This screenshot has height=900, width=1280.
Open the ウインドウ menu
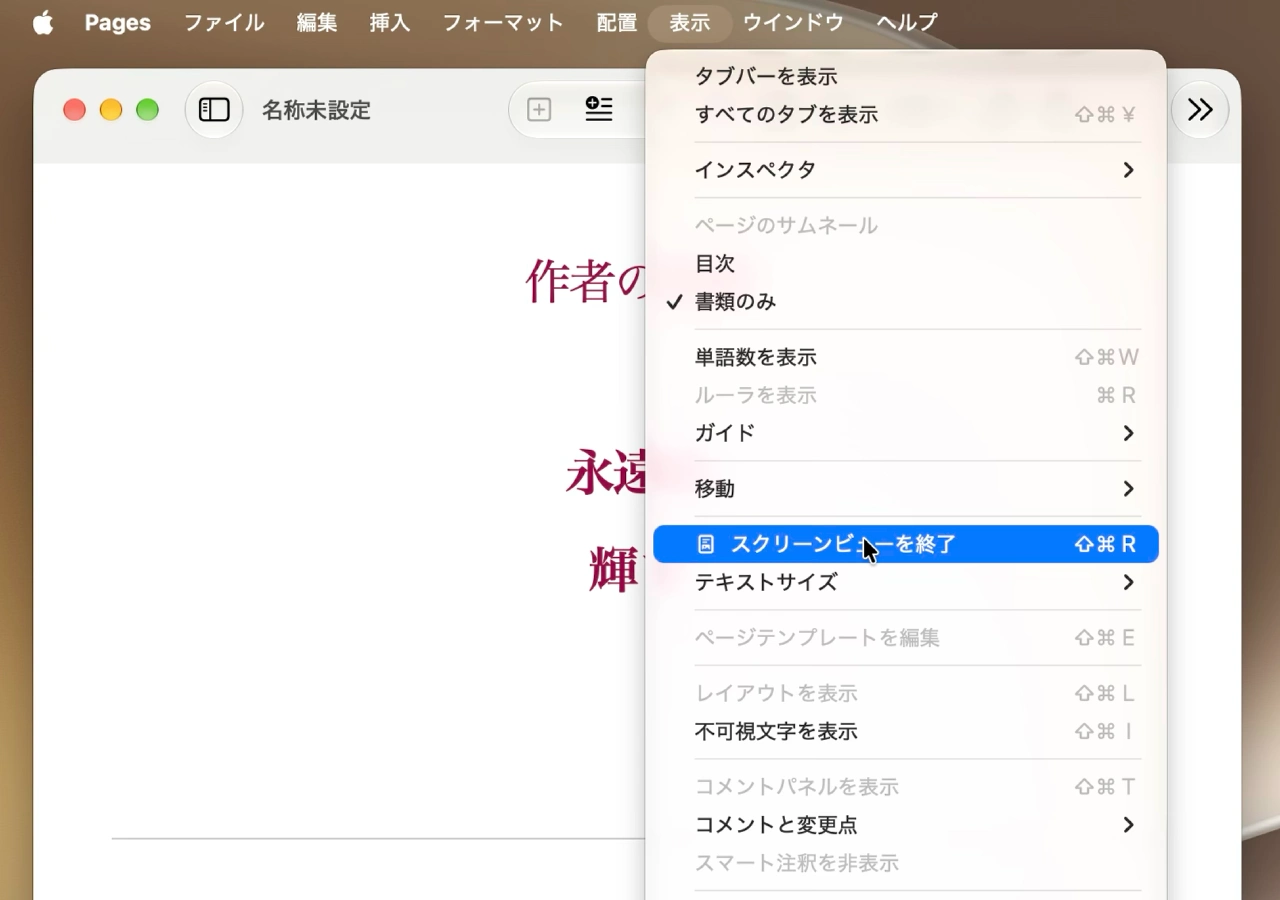(793, 22)
